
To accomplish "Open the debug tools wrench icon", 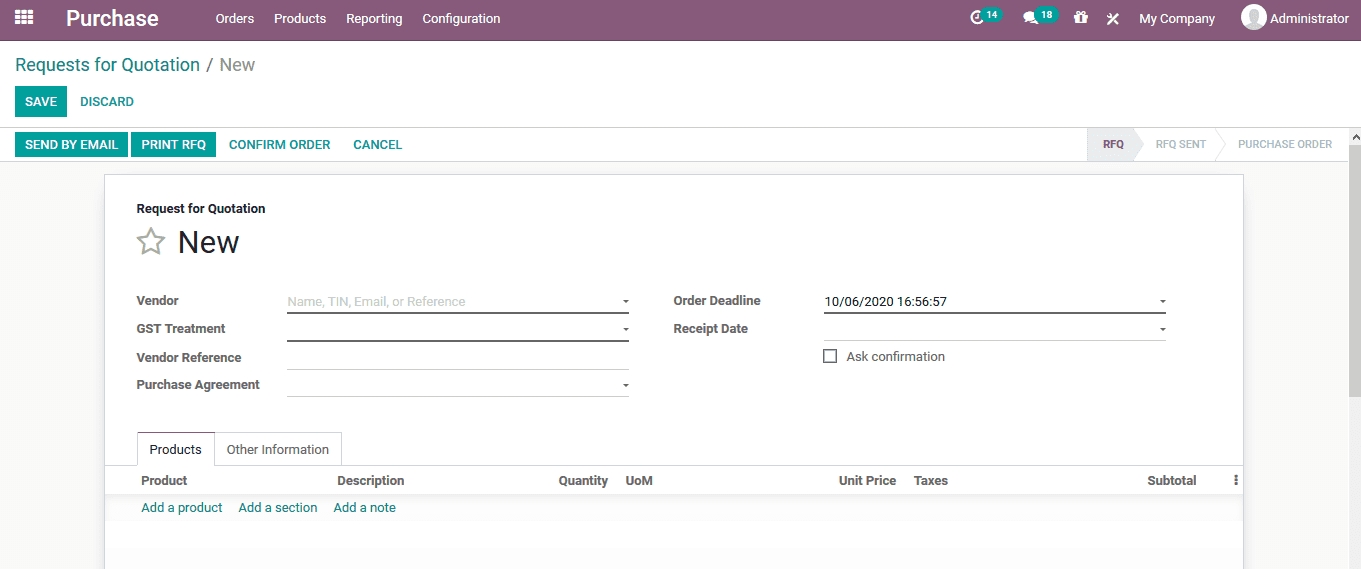I will pos(1112,19).
